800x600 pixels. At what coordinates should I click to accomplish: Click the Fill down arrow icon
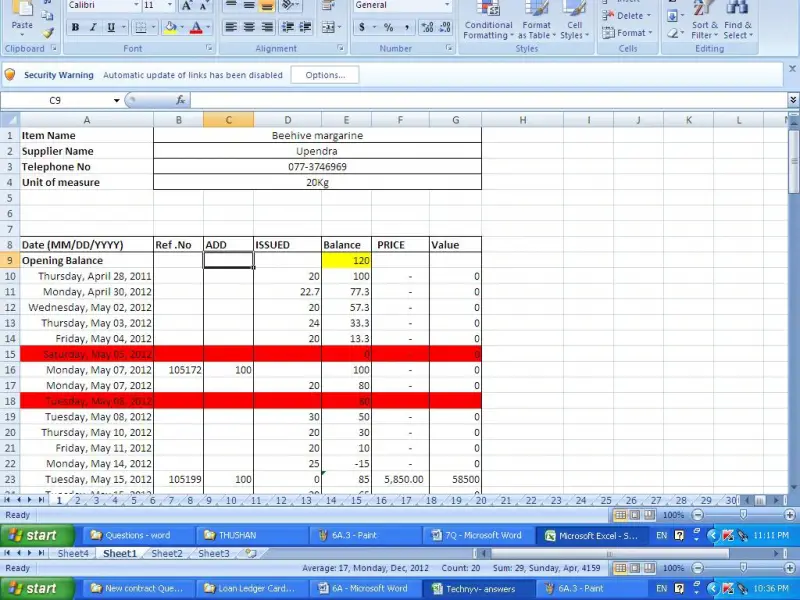(672, 16)
